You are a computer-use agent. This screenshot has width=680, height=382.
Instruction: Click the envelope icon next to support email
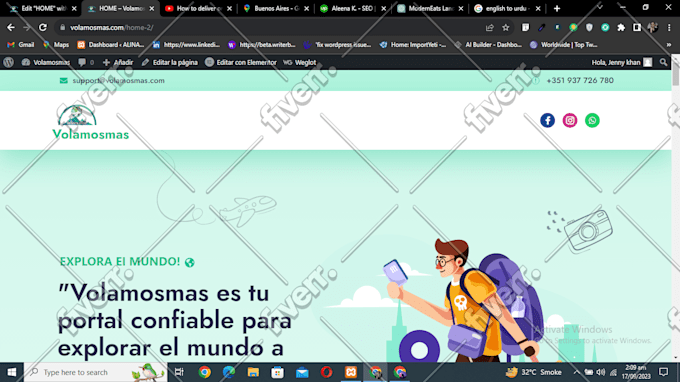coord(63,81)
